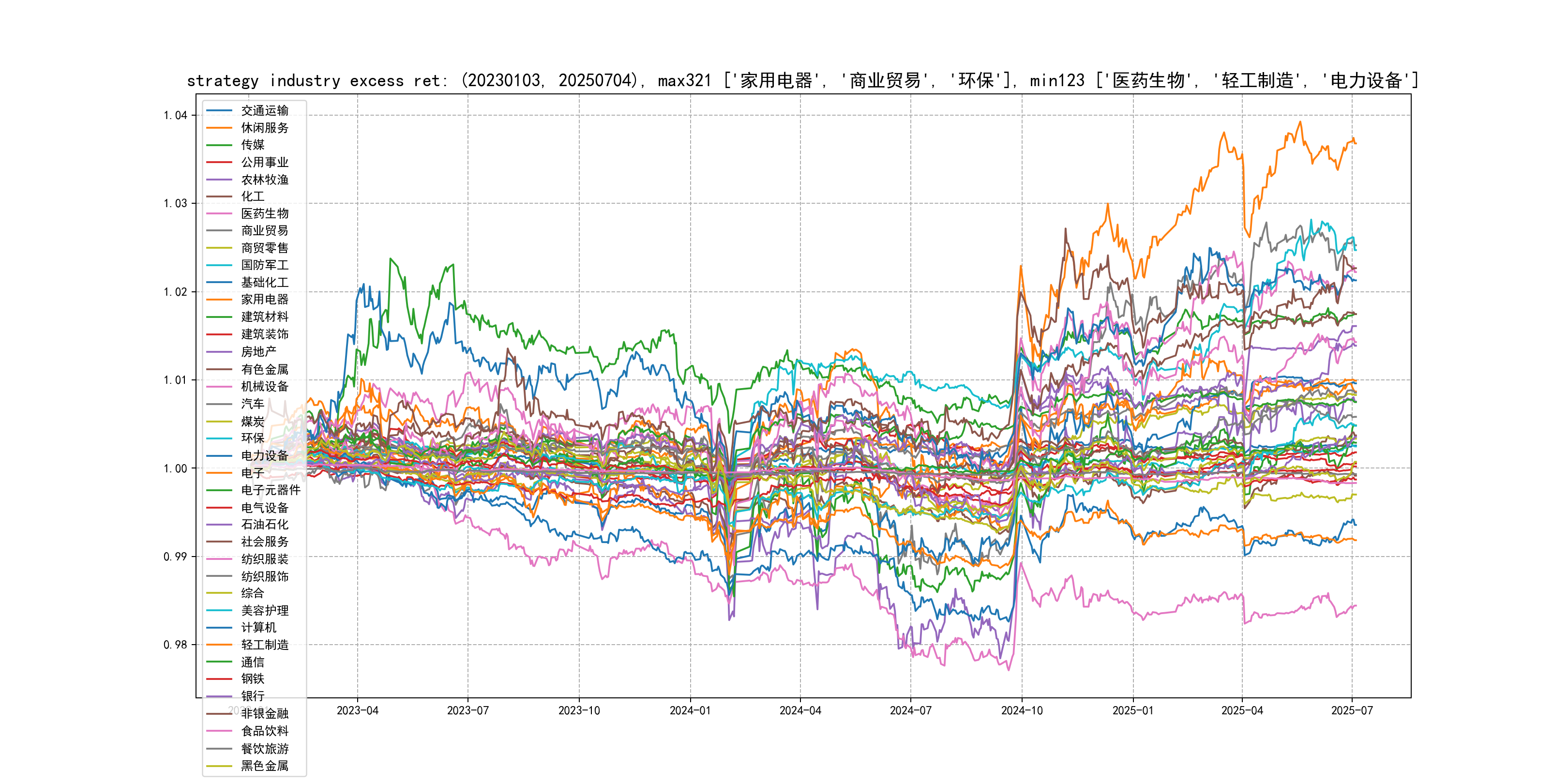Click the chart title text
Screen dimensions: 1568x784
(x=802, y=80)
